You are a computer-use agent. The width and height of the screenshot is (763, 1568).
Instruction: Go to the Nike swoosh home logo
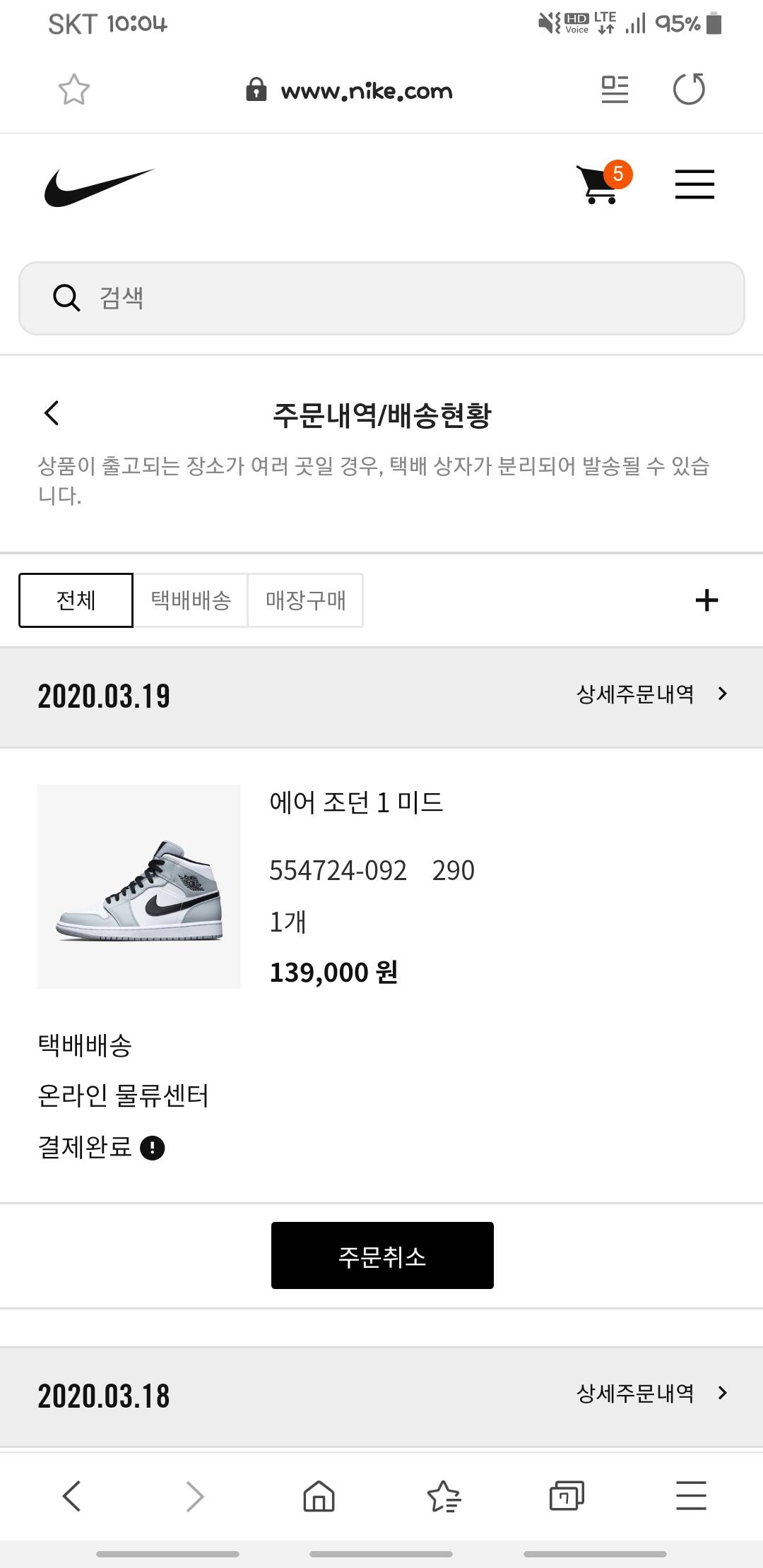tap(98, 187)
